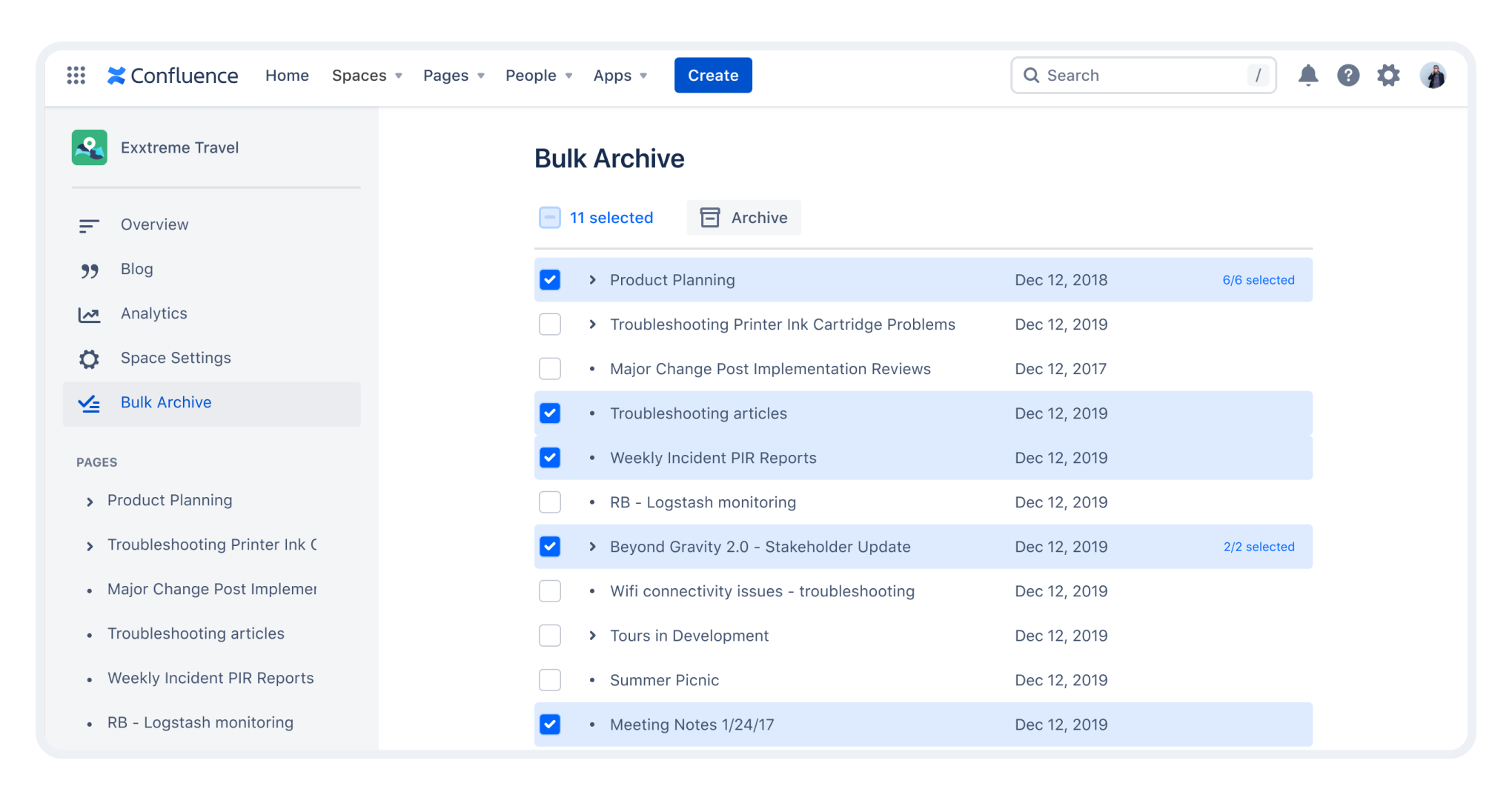Expand Beyond Gravity 2.0 - Stakeholder Update children

pyautogui.click(x=591, y=546)
